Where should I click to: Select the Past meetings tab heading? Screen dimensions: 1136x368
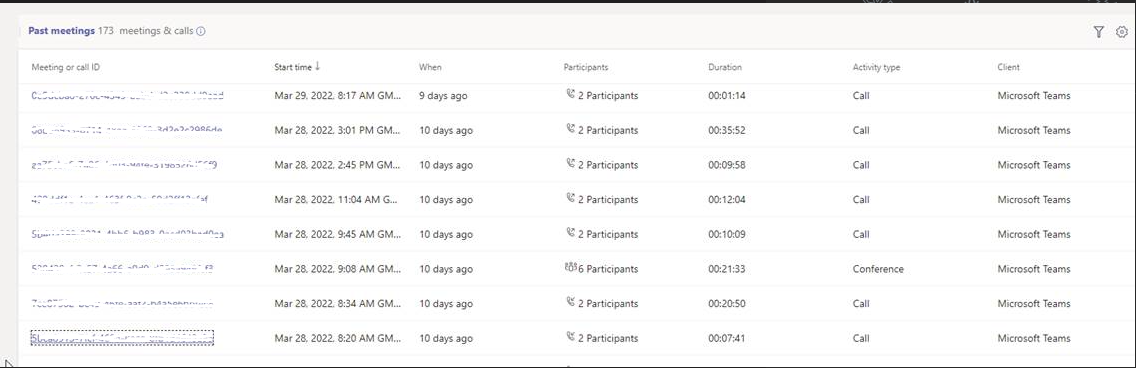[62, 31]
